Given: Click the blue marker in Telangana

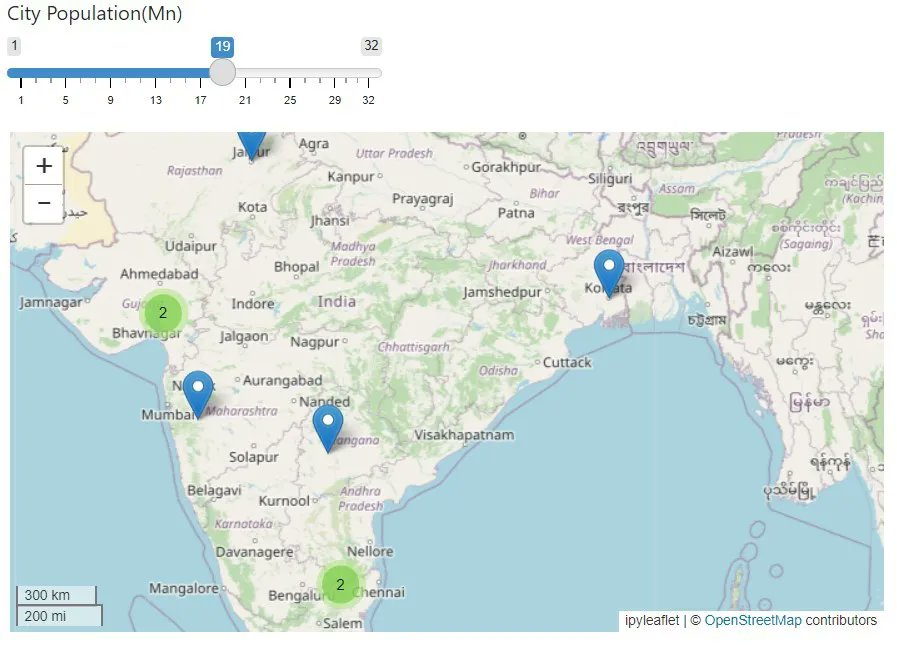Looking at the screenshot, I should click(328, 429).
